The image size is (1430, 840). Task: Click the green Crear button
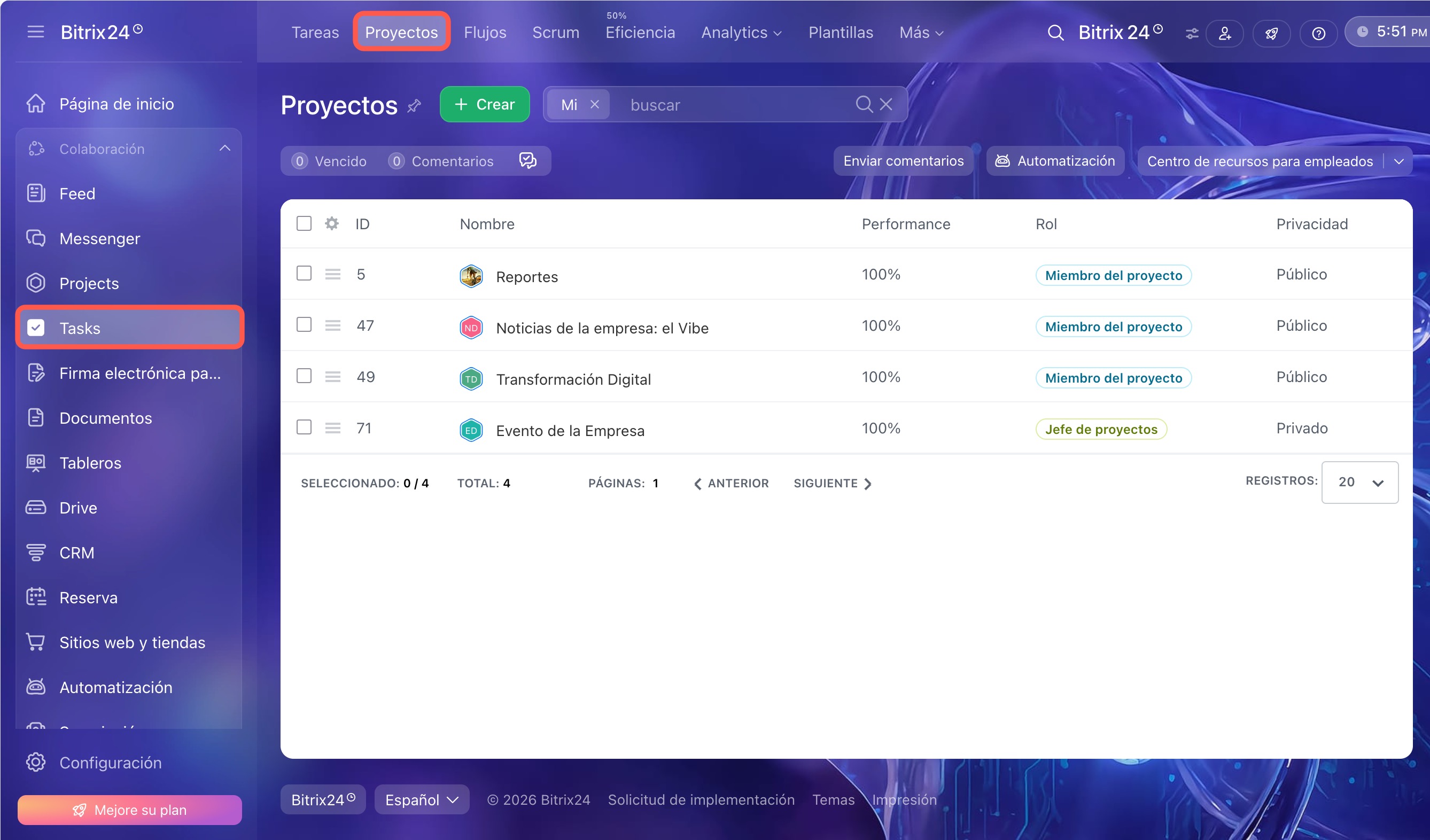pos(485,104)
